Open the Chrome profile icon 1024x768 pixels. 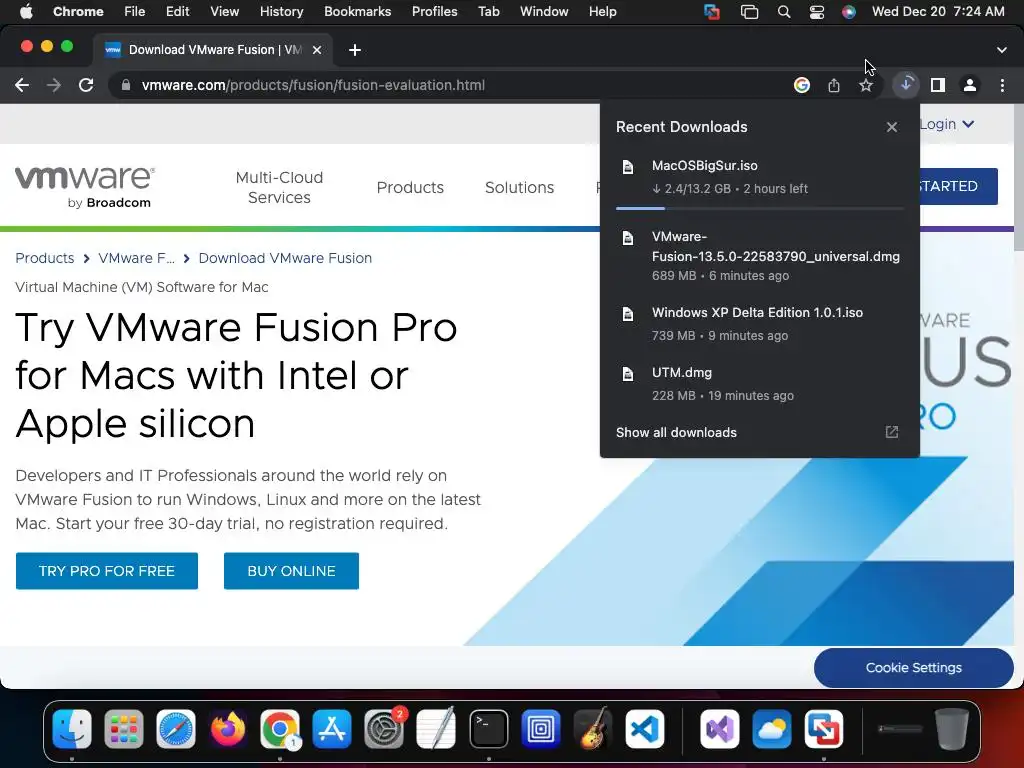point(970,85)
